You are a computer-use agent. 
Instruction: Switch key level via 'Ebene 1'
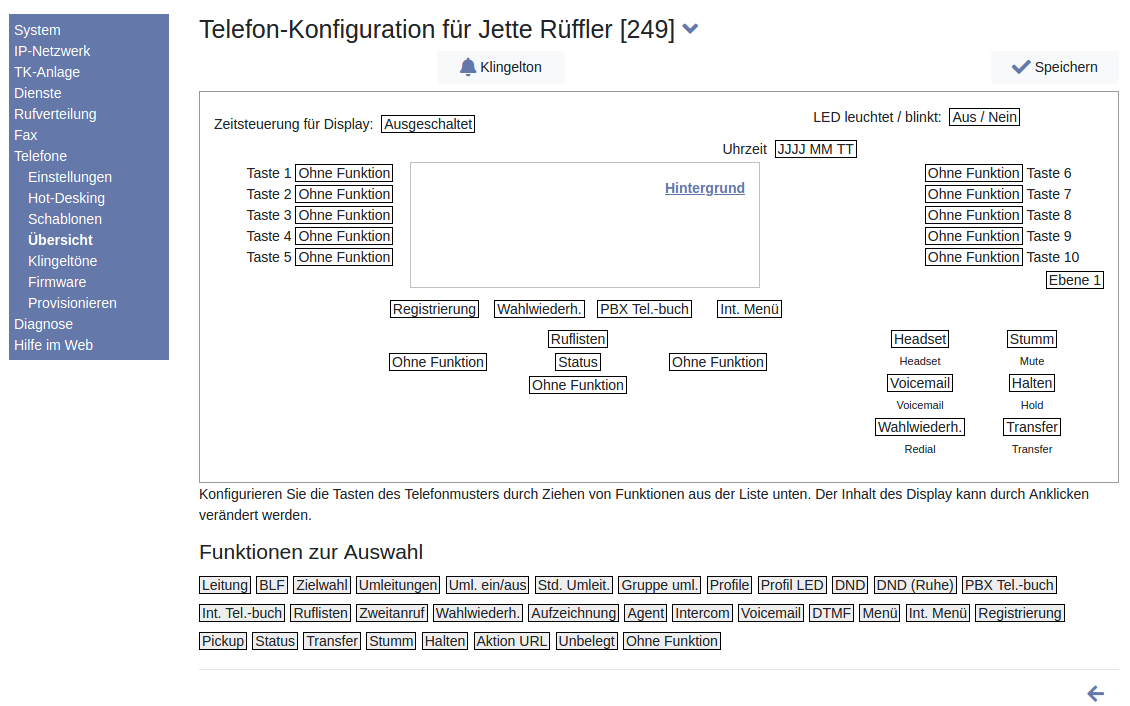point(1075,280)
